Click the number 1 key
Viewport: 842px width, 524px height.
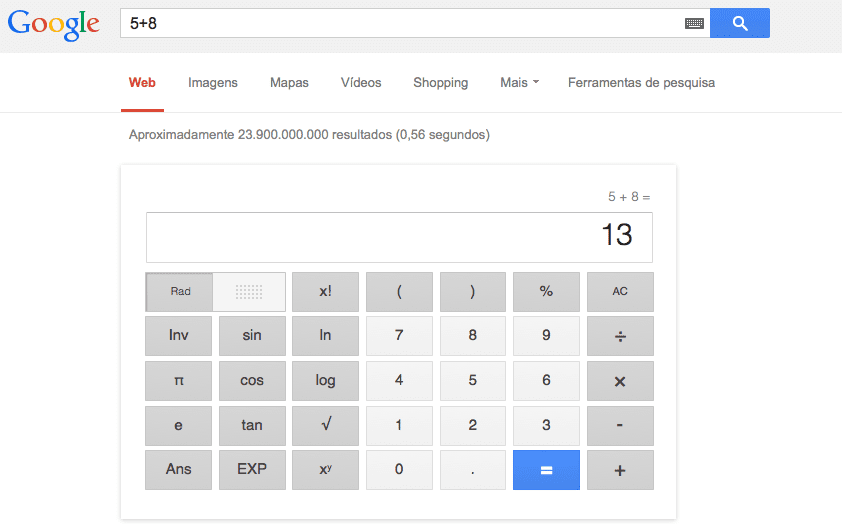pos(399,426)
